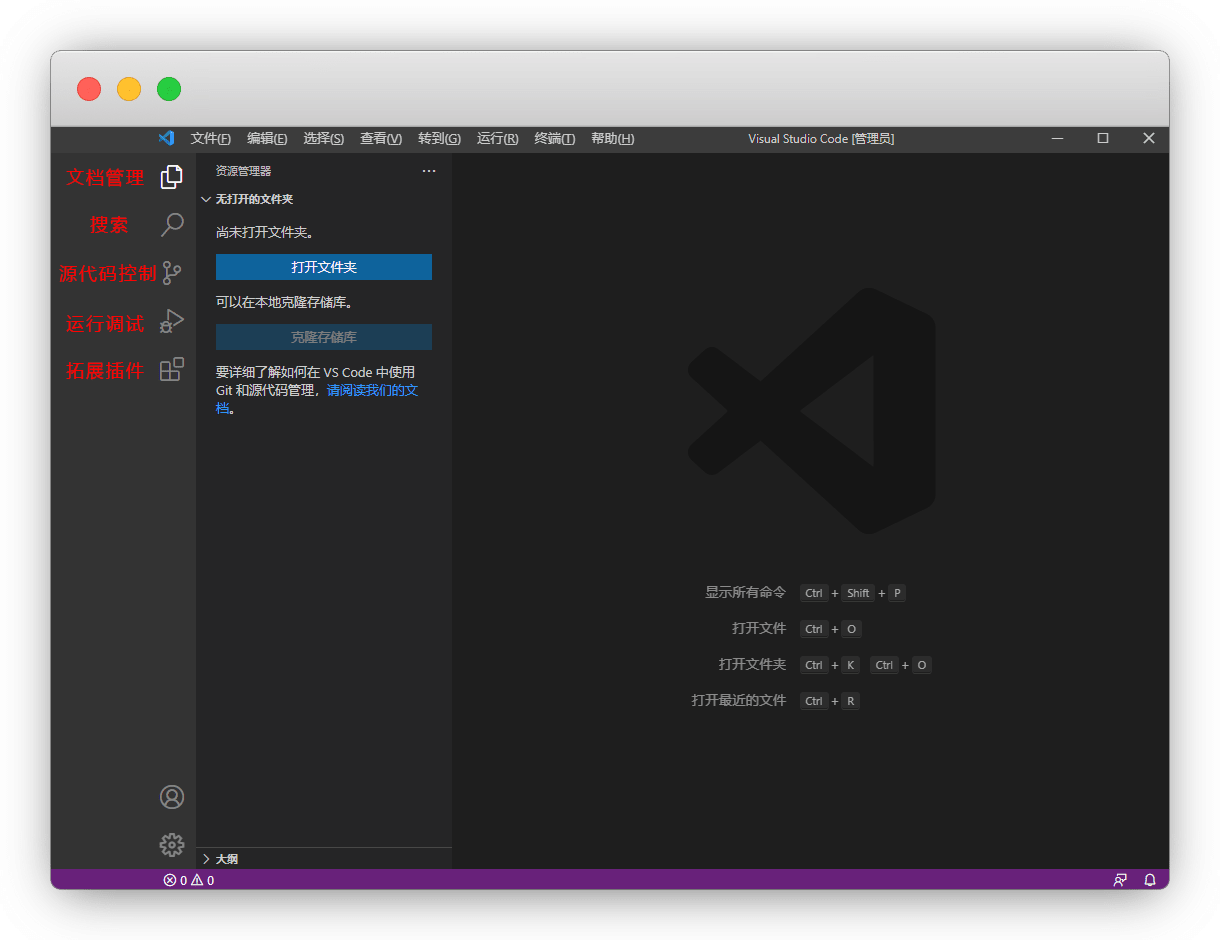This screenshot has height=940, width=1220.
Task: Follow the 请阅读我们的文档 link
Action: [372, 390]
